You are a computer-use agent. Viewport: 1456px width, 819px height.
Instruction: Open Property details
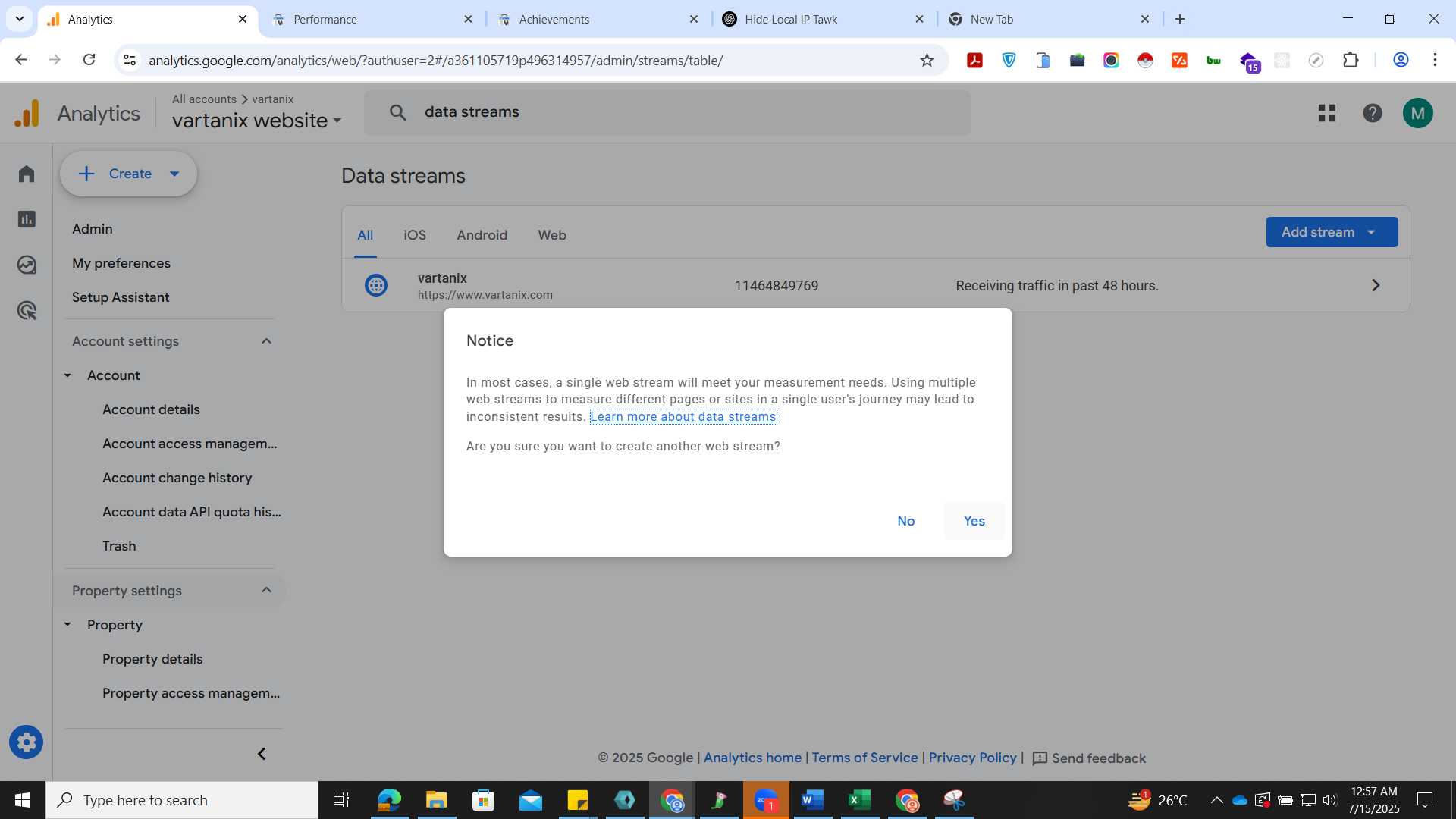point(152,659)
